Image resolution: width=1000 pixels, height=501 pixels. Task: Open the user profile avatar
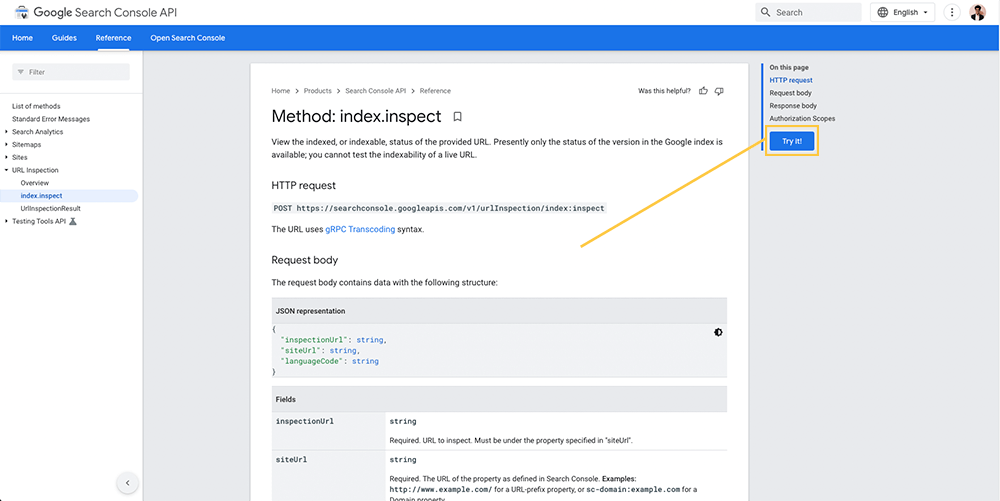point(978,12)
